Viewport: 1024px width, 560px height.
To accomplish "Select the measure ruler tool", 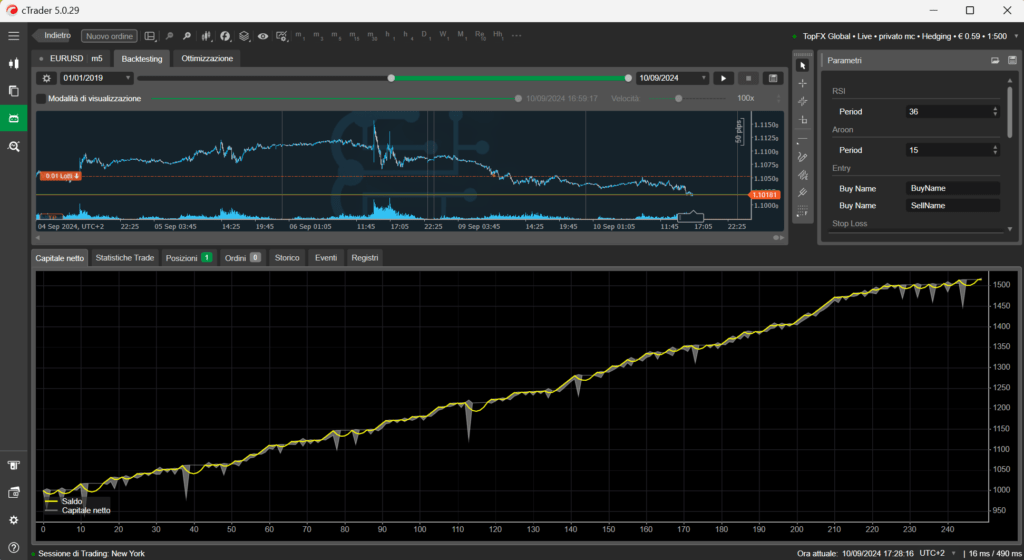I will (803, 120).
